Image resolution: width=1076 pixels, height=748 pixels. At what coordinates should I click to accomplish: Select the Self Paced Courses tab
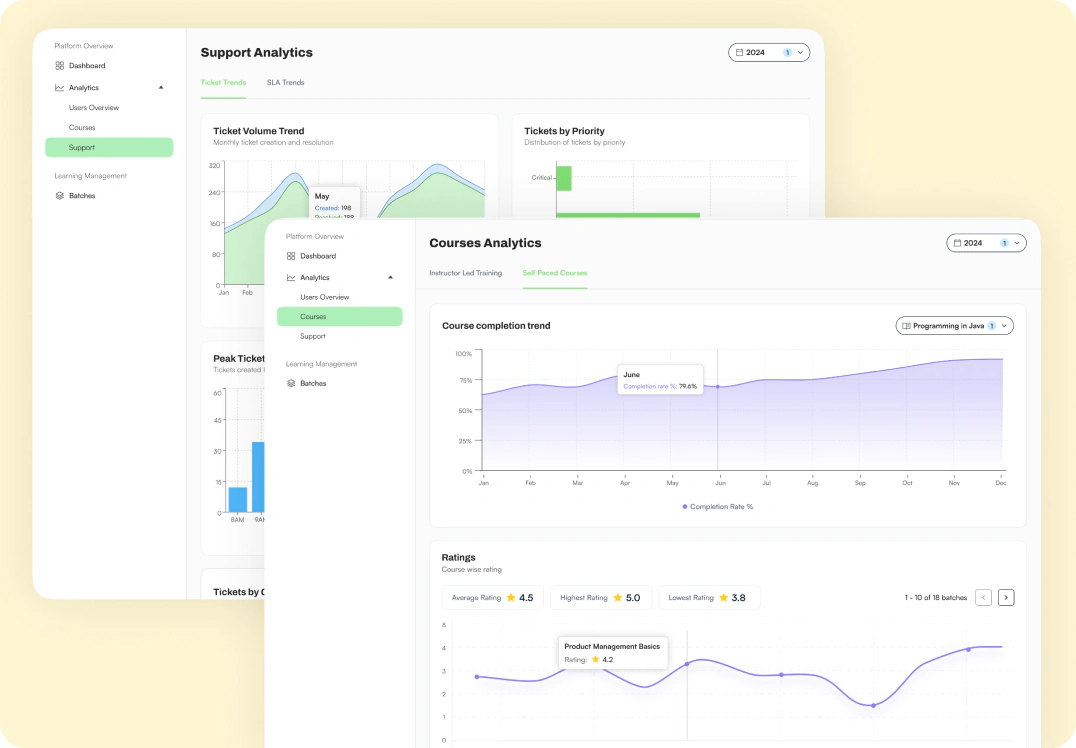pos(554,273)
